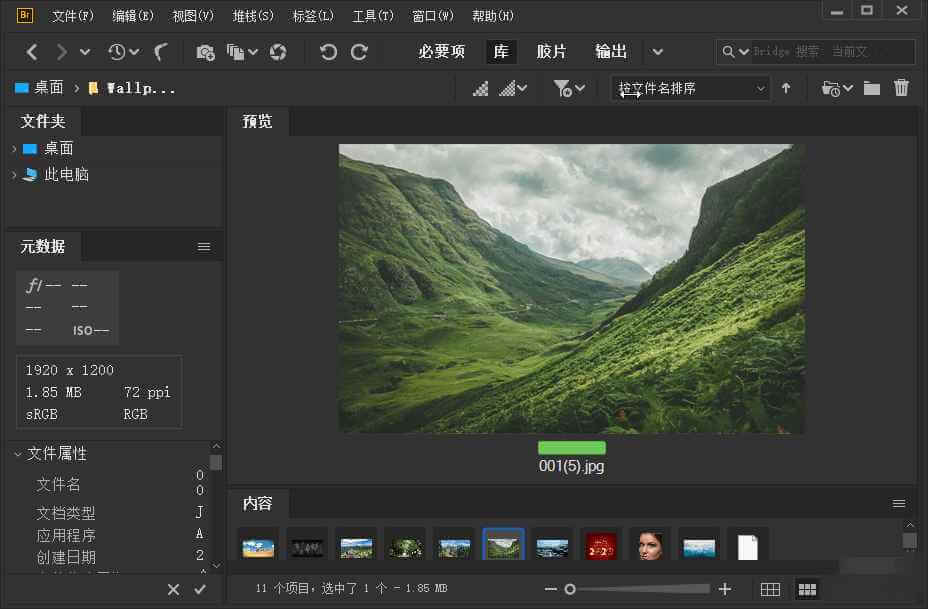The image size is (928, 609).
Task: Open the recent files clock icon
Action: [119, 51]
